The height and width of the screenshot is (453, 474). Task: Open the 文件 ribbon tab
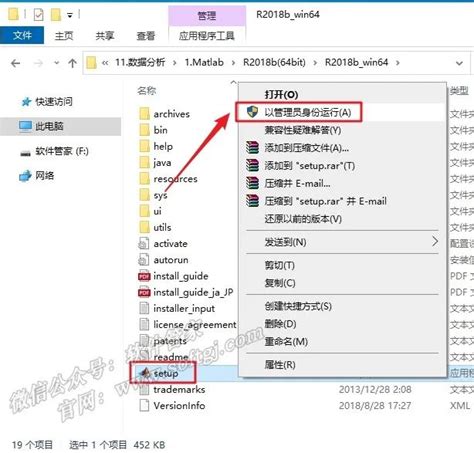[22, 35]
